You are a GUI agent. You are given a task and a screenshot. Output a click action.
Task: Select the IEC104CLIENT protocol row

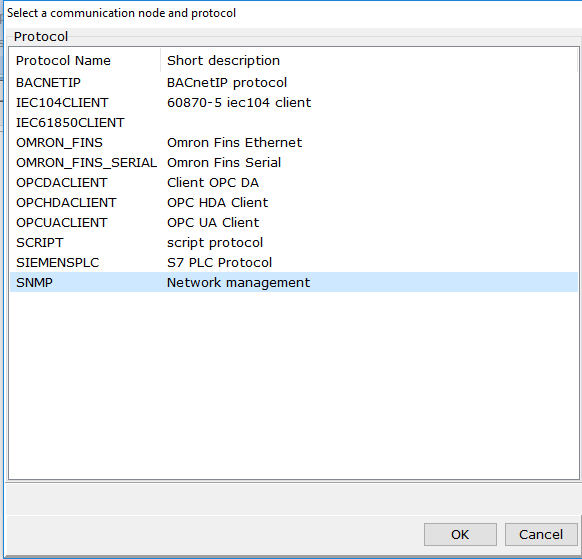click(294, 102)
